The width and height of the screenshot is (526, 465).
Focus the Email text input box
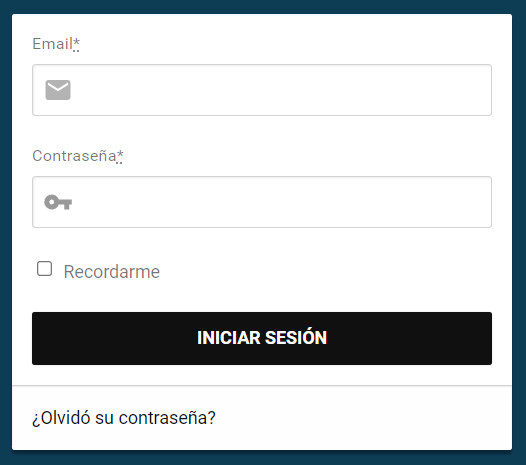[262, 90]
